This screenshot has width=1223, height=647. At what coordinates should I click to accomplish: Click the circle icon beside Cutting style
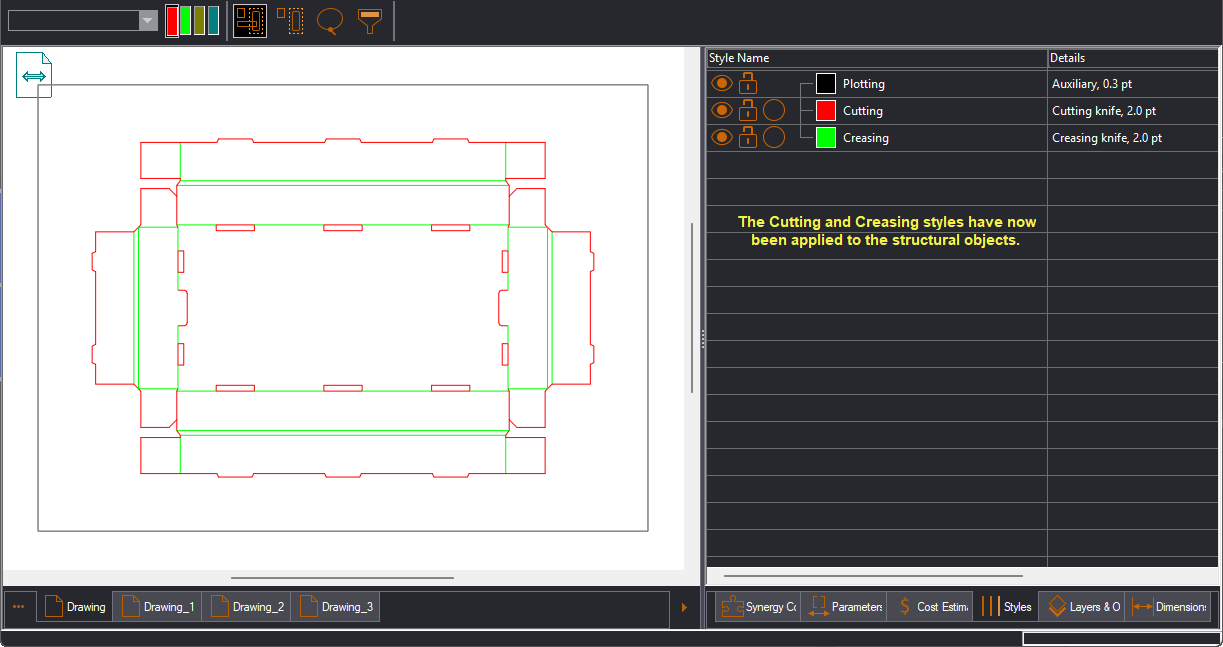(x=774, y=111)
